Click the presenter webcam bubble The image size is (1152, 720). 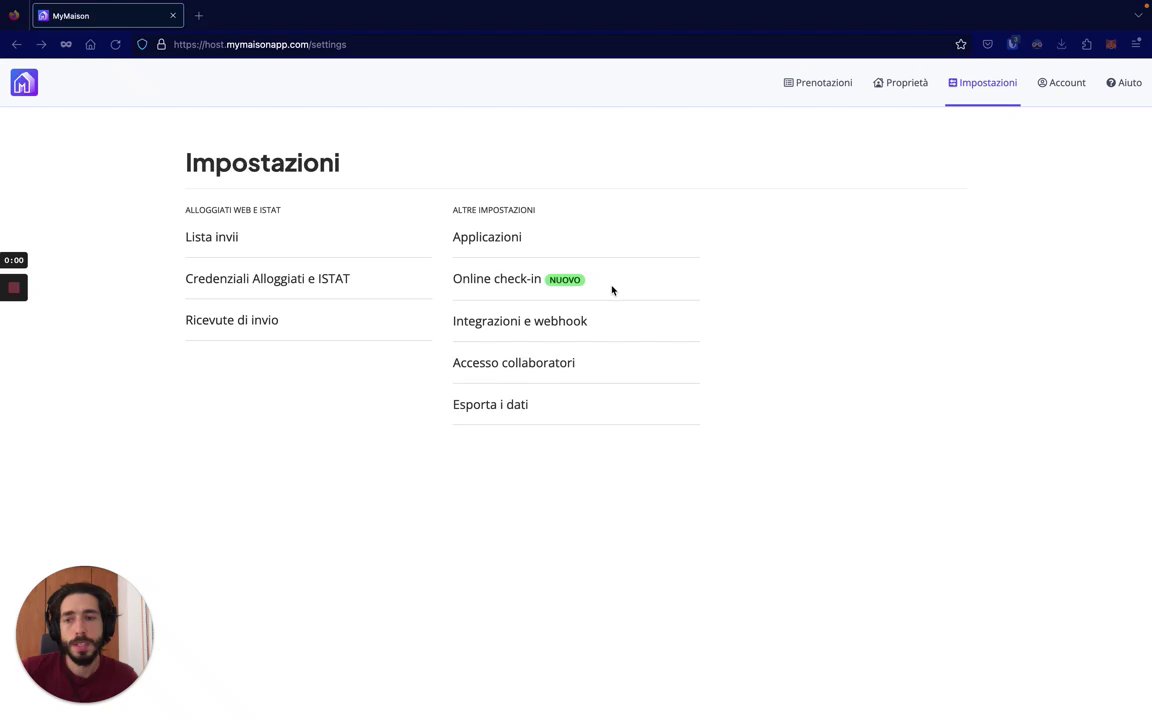(84, 634)
